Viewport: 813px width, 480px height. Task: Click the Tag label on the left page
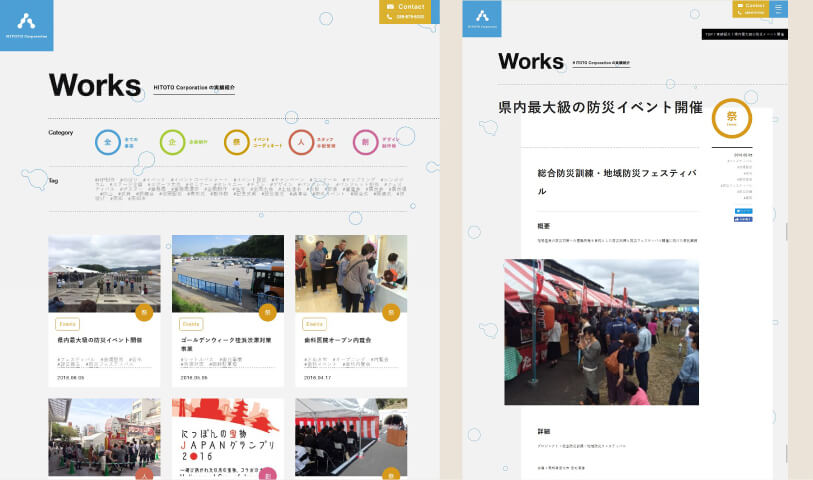[53, 181]
